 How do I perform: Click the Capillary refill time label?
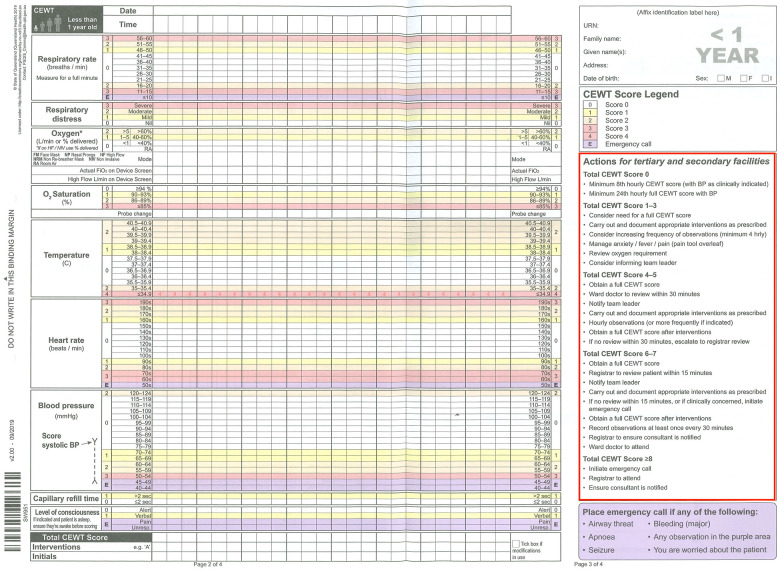[66, 498]
